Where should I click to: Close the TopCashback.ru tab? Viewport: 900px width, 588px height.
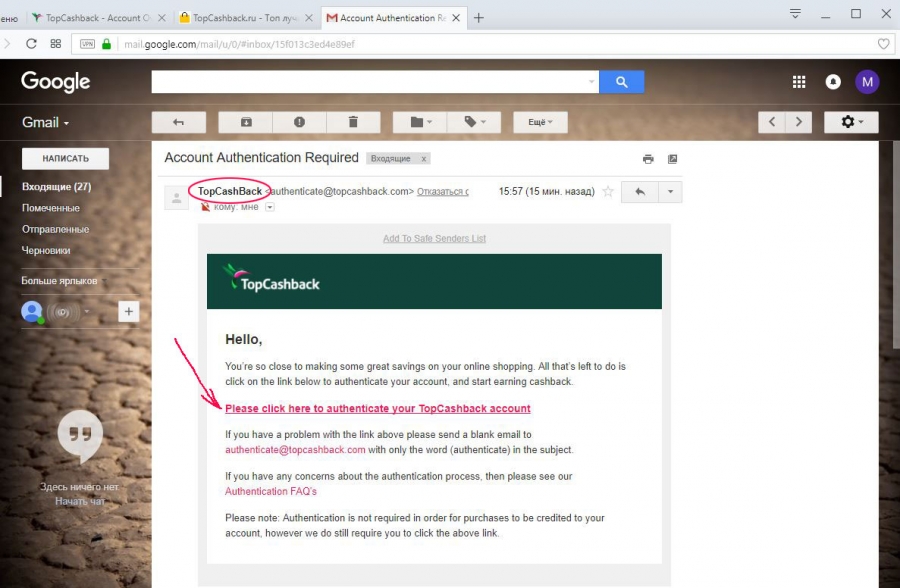[309, 18]
